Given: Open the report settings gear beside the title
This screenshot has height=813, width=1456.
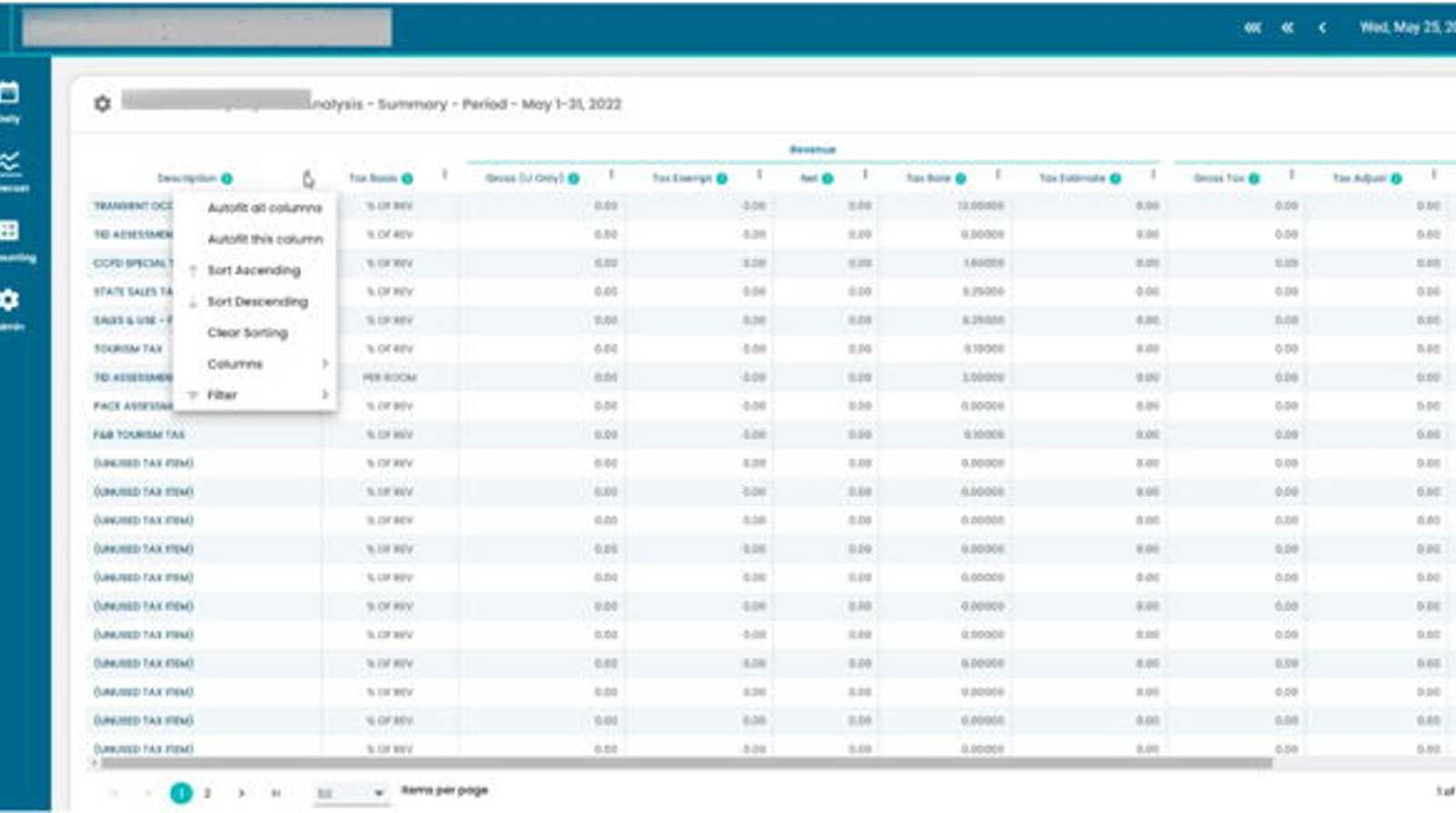Looking at the screenshot, I should 102,104.
